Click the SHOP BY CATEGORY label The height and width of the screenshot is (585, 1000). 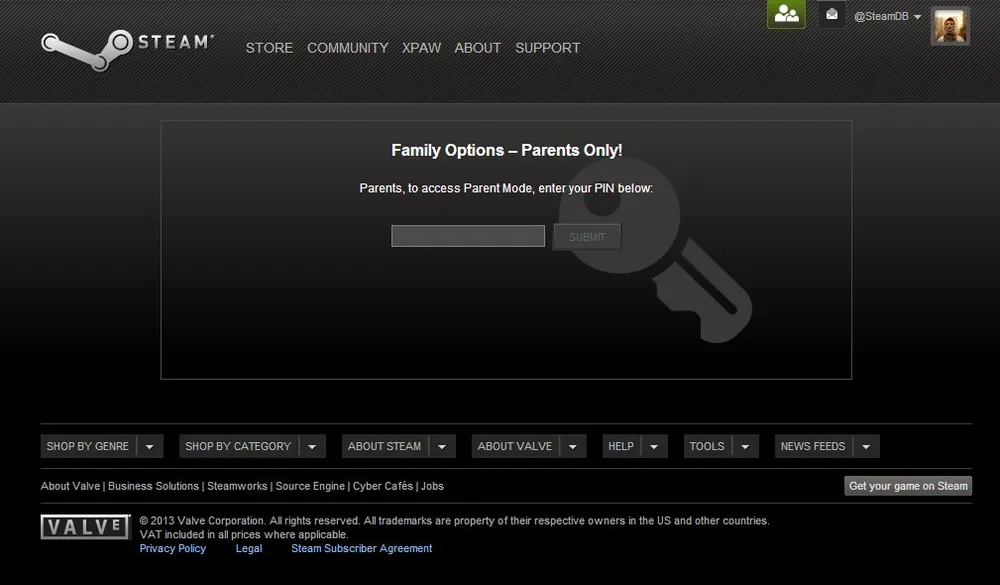point(238,447)
